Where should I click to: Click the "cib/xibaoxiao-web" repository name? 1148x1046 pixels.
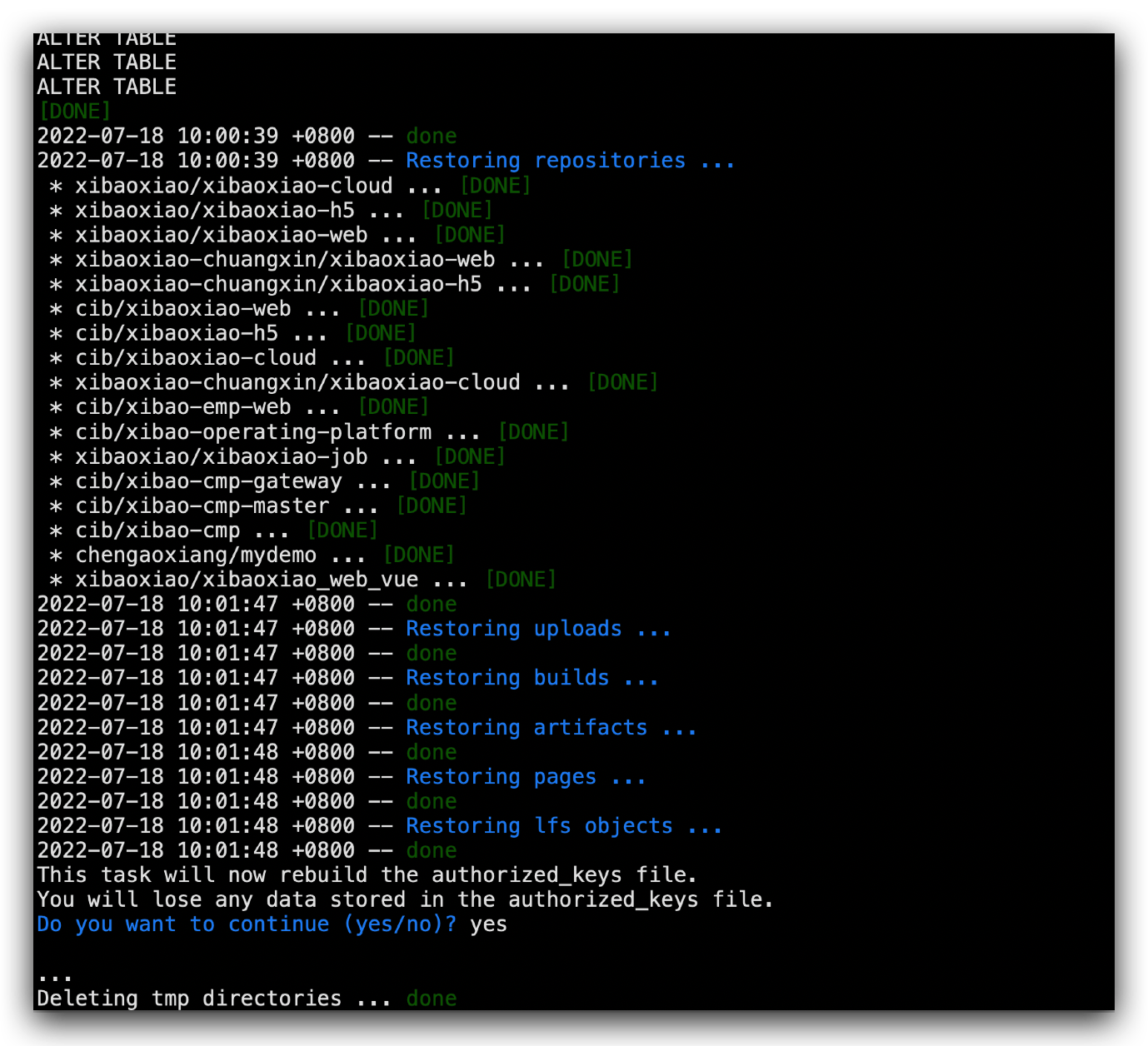click(183, 309)
